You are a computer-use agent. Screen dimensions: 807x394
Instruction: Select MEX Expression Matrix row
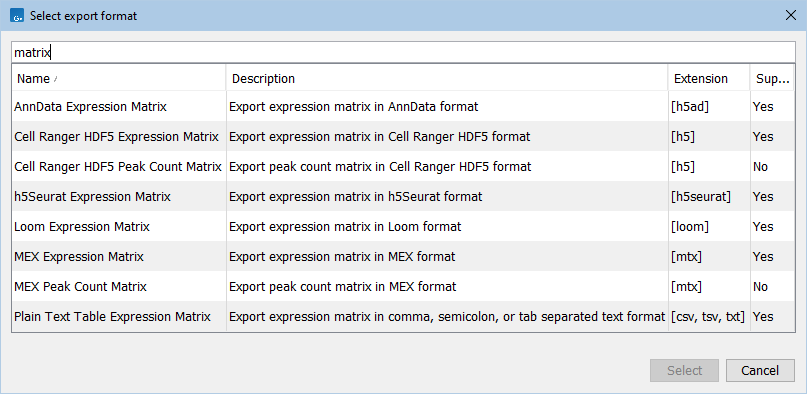[x=403, y=256]
